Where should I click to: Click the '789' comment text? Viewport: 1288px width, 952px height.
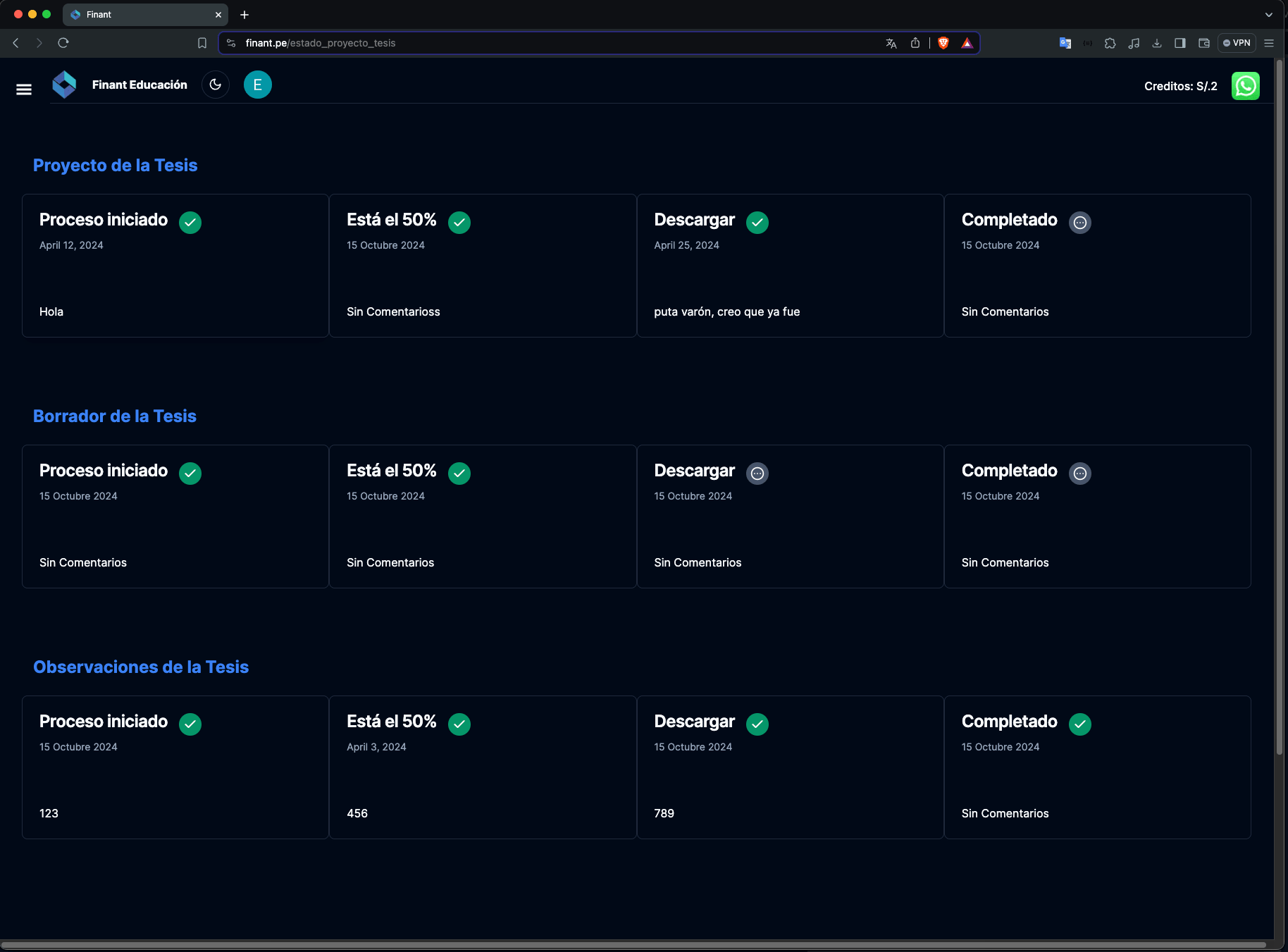click(x=664, y=813)
